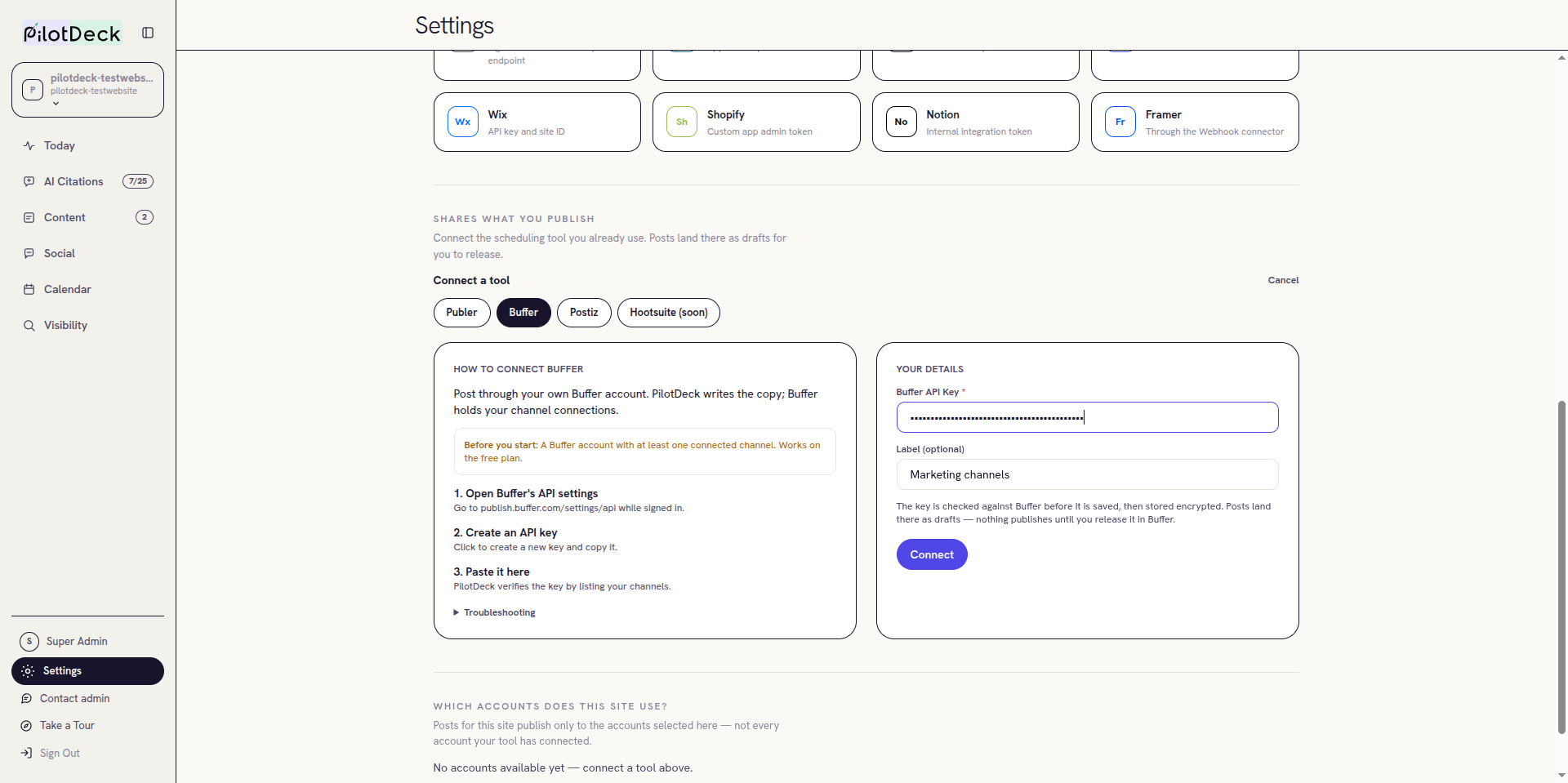Click the Sign Out arrow icon
Image resolution: width=1568 pixels, height=783 pixels.
(x=26, y=753)
